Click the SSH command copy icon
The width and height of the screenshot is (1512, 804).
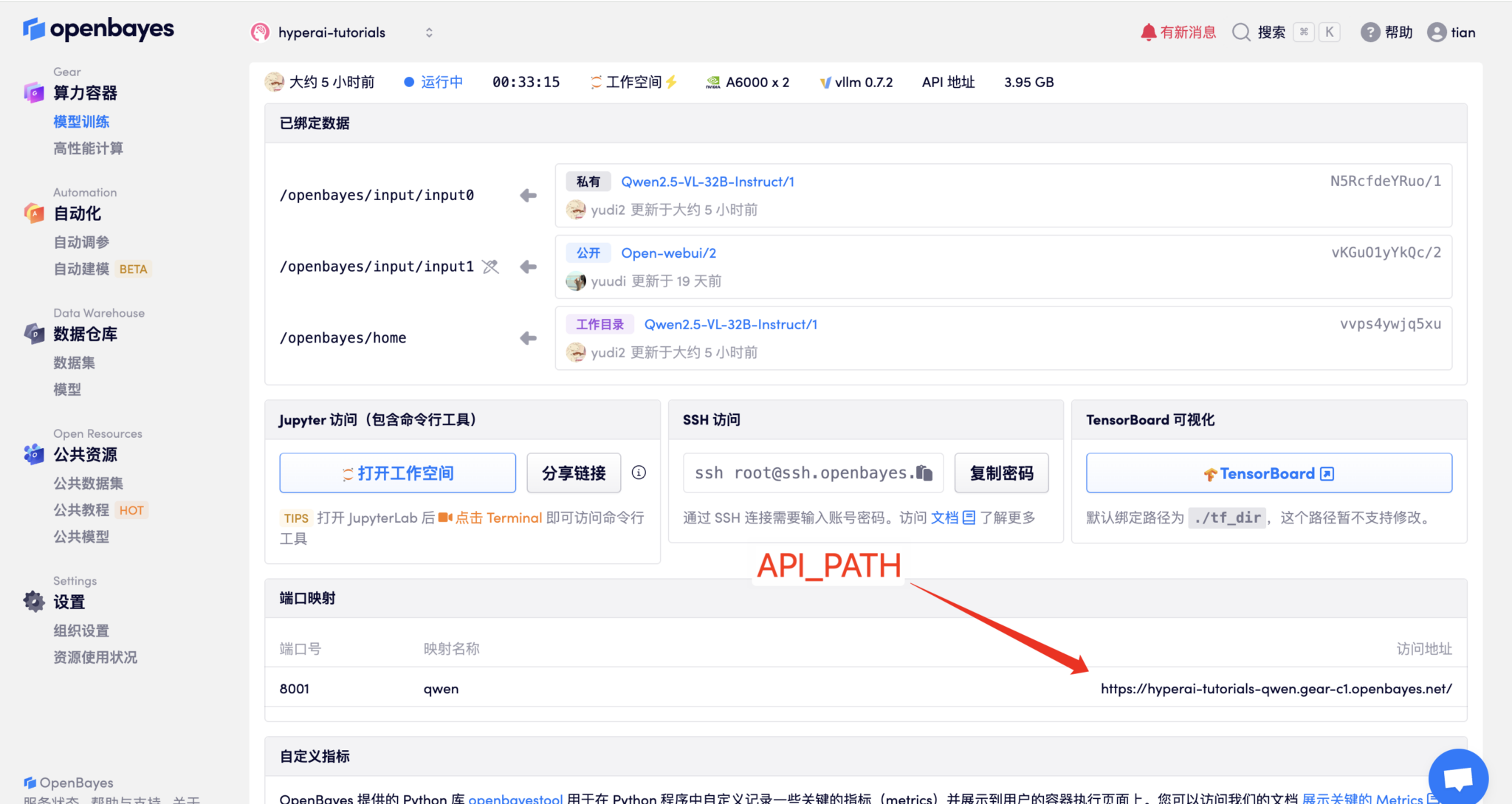(x=924, y=473)
